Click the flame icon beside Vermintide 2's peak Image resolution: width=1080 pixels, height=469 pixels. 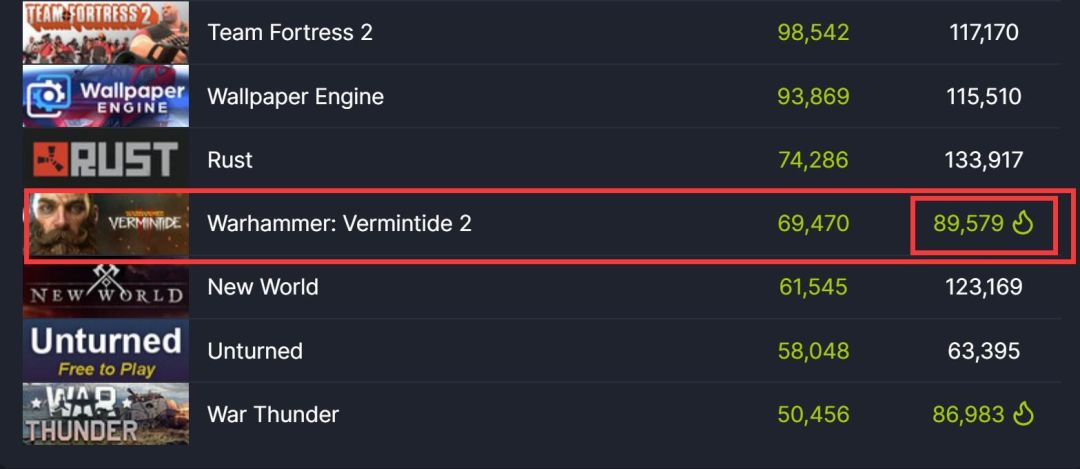tap(1022, 224)
